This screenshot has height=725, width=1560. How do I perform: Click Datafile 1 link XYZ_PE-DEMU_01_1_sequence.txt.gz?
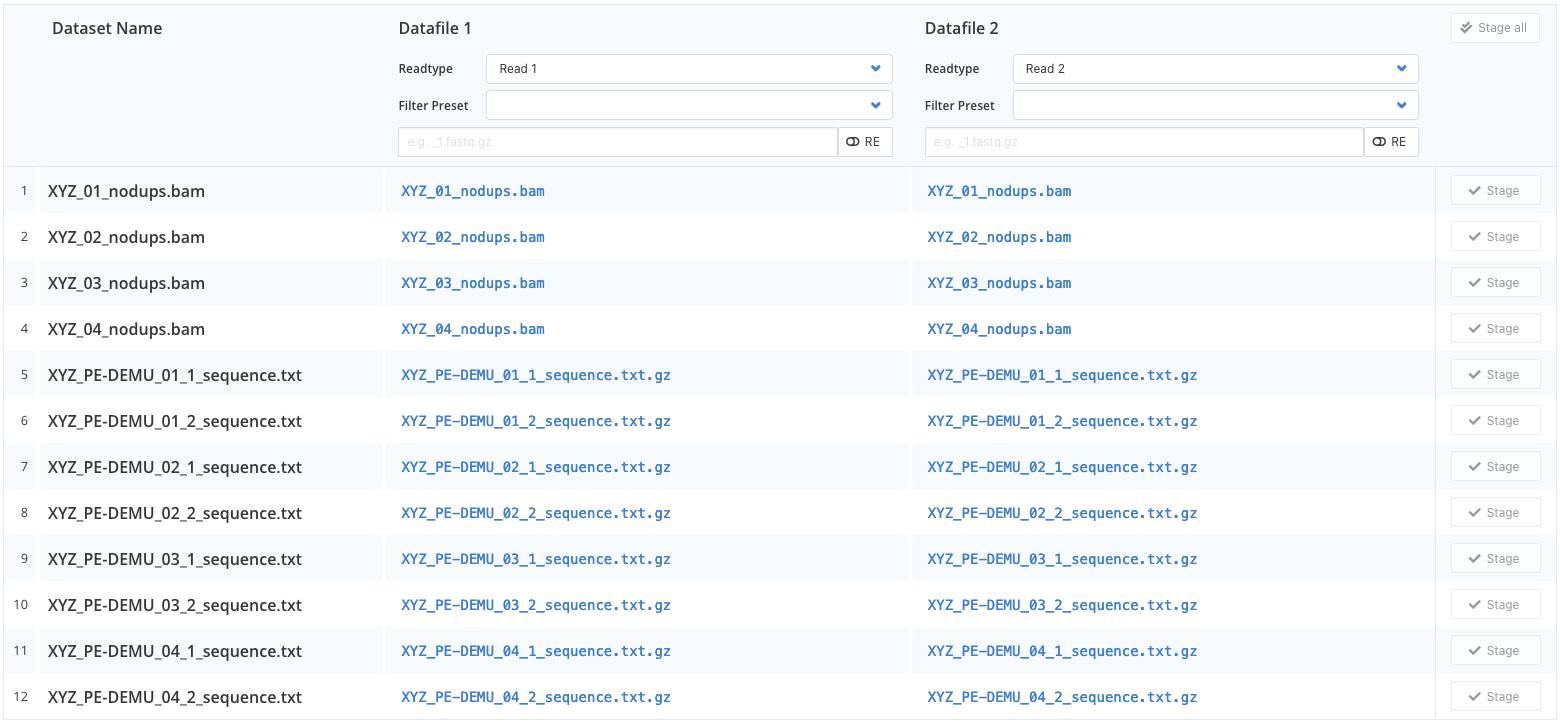tap(536, 375)
